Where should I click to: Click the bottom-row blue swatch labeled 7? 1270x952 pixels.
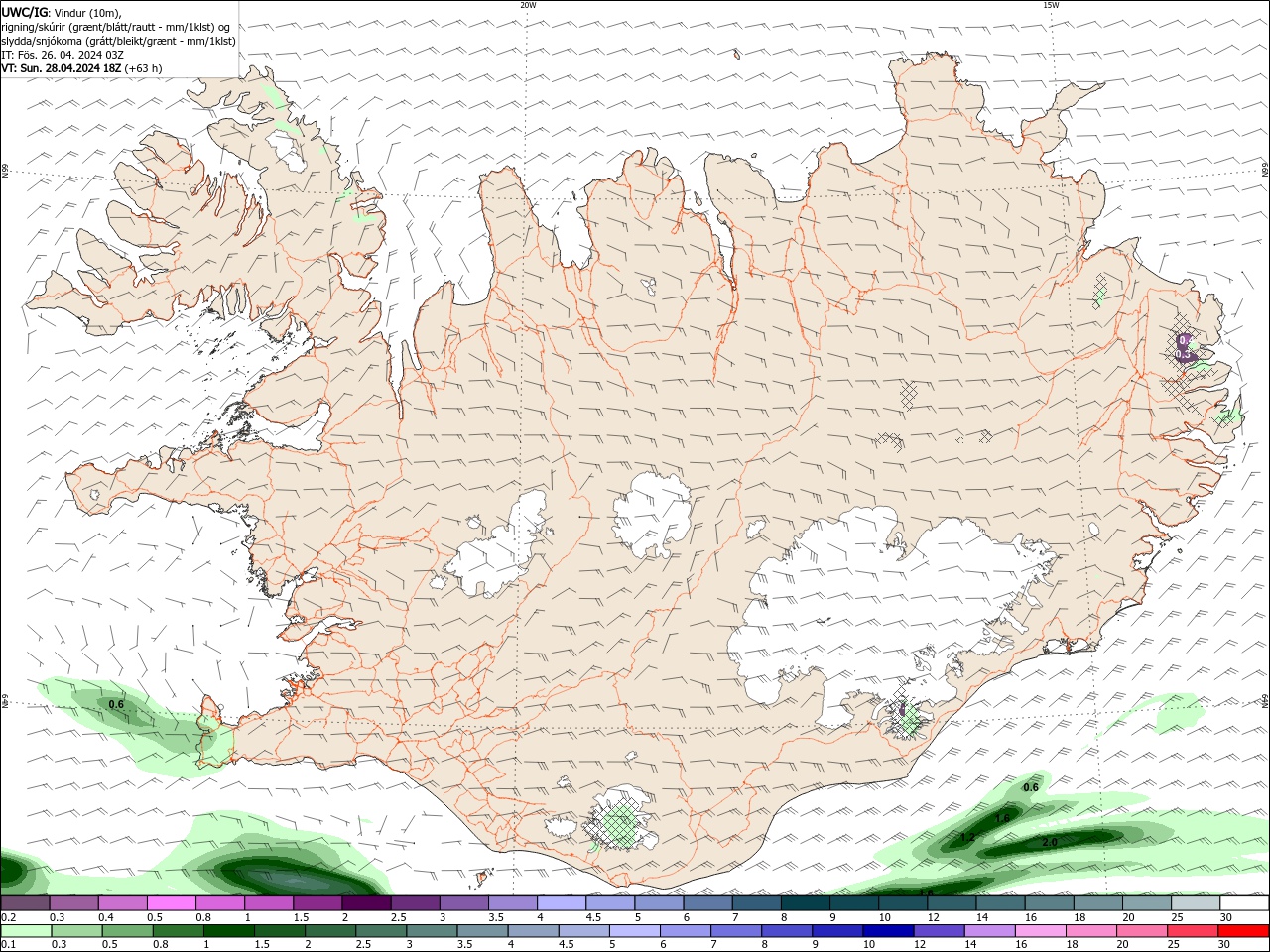coord(735,931)
